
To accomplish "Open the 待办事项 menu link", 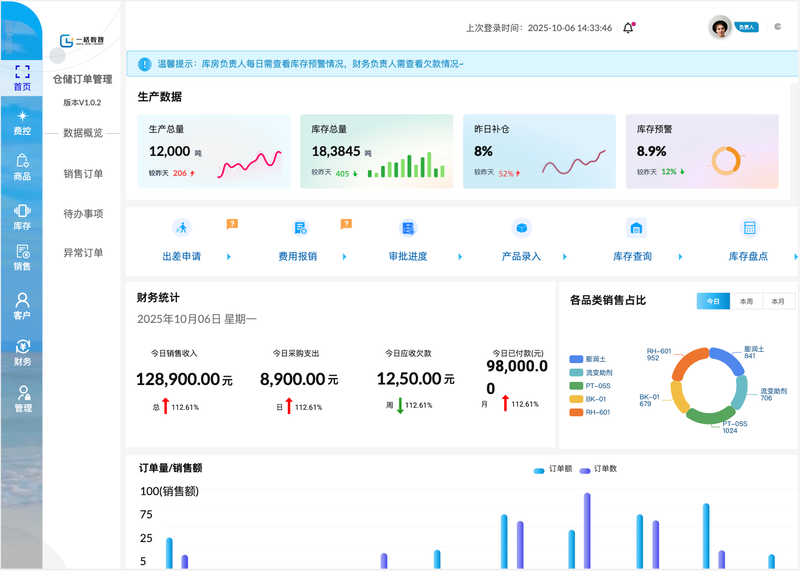I will click(83, 213).
